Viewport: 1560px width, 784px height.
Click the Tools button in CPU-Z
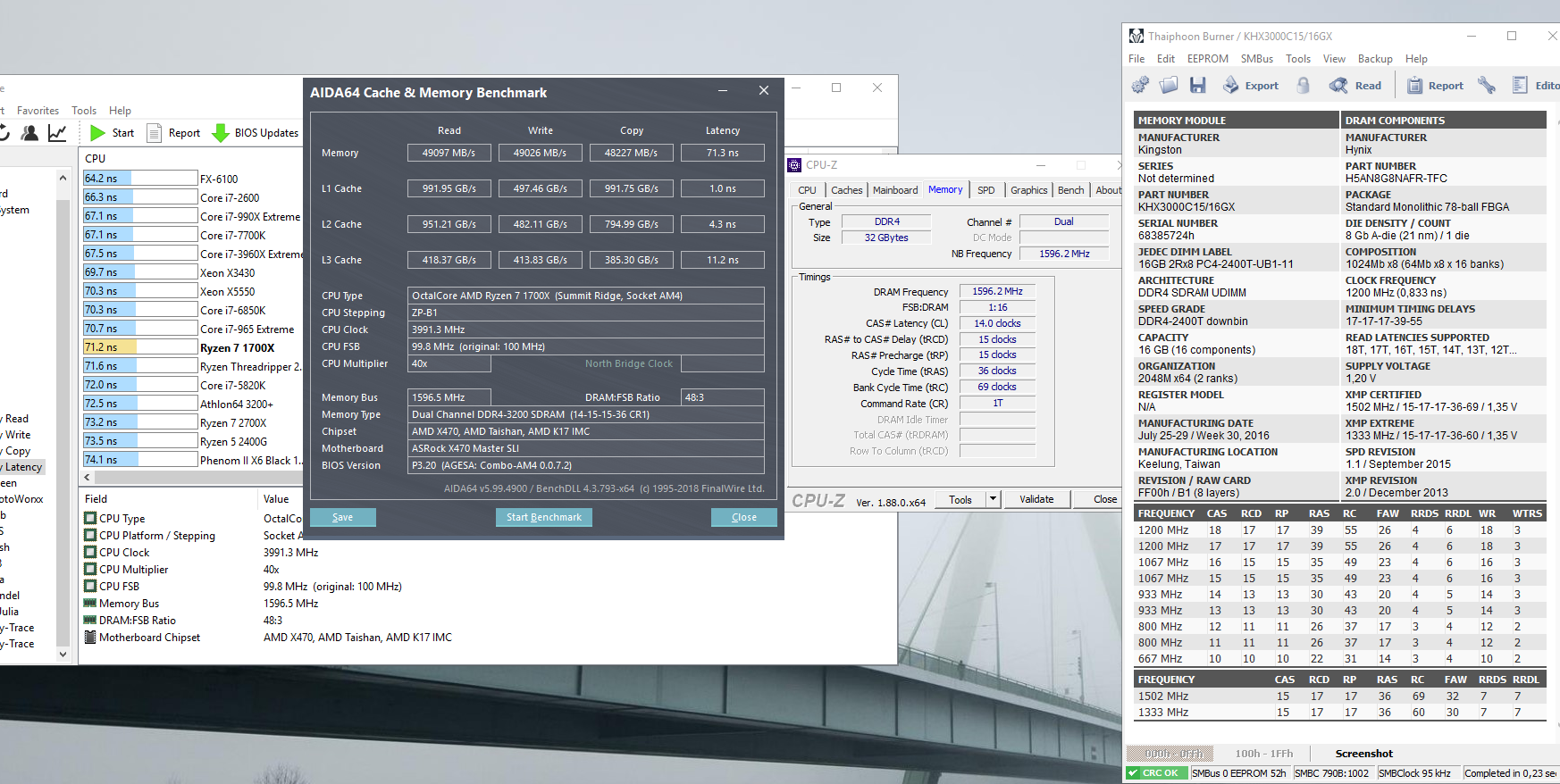point(960,499)
